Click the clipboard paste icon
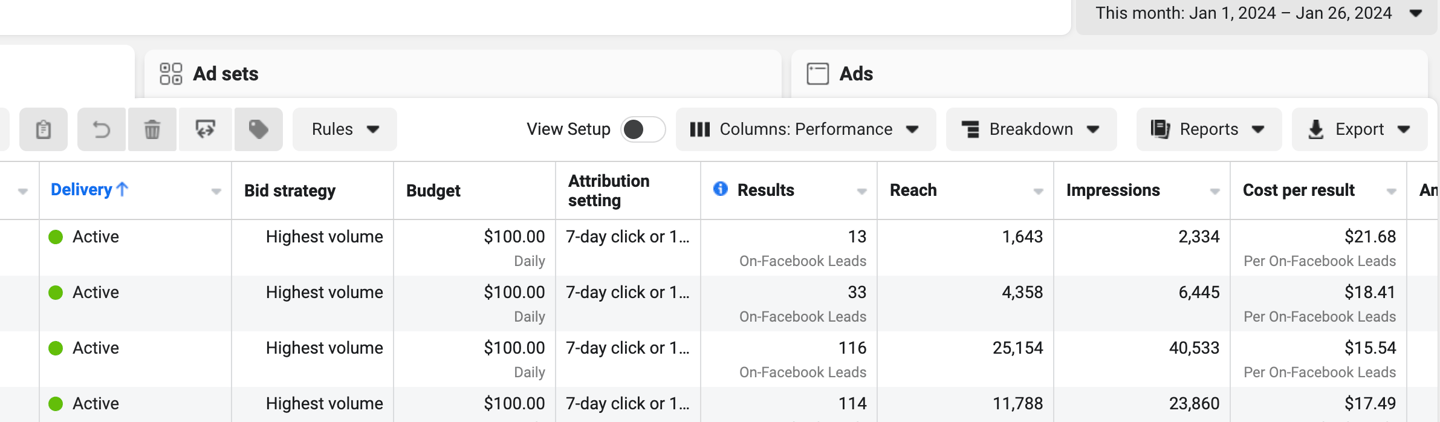 tap(43, 130)
